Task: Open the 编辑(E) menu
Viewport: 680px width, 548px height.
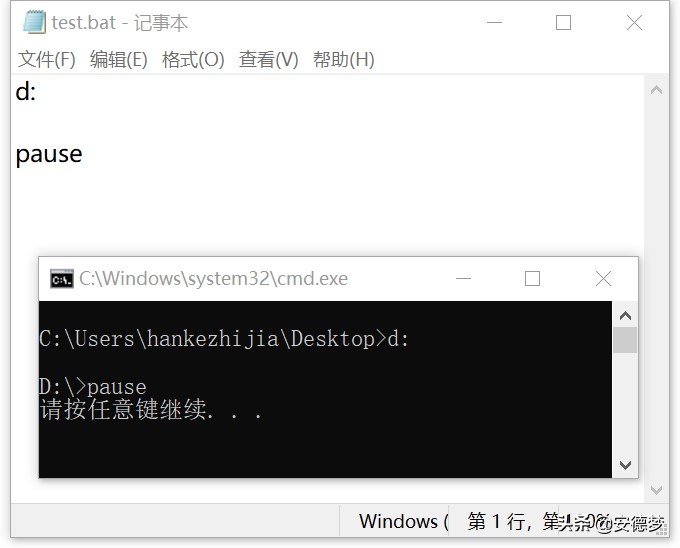Action: click(x=118, y=59)
